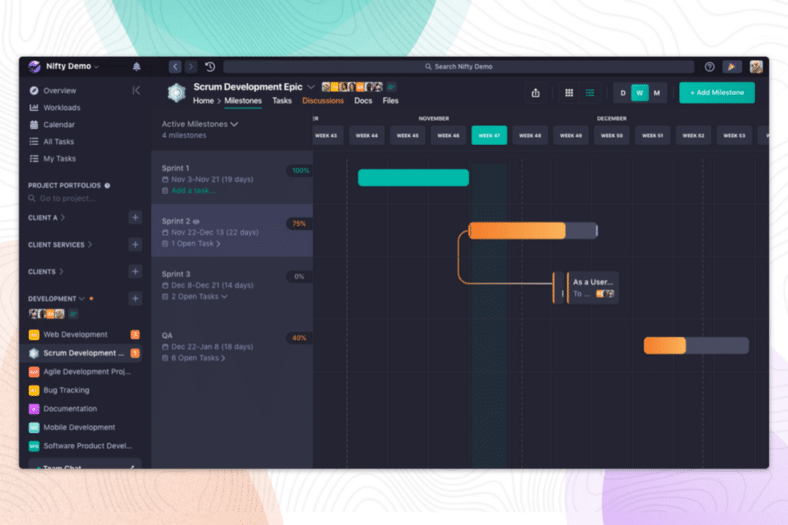
Task: Add a project to Client A
Action: coord(135,218)
